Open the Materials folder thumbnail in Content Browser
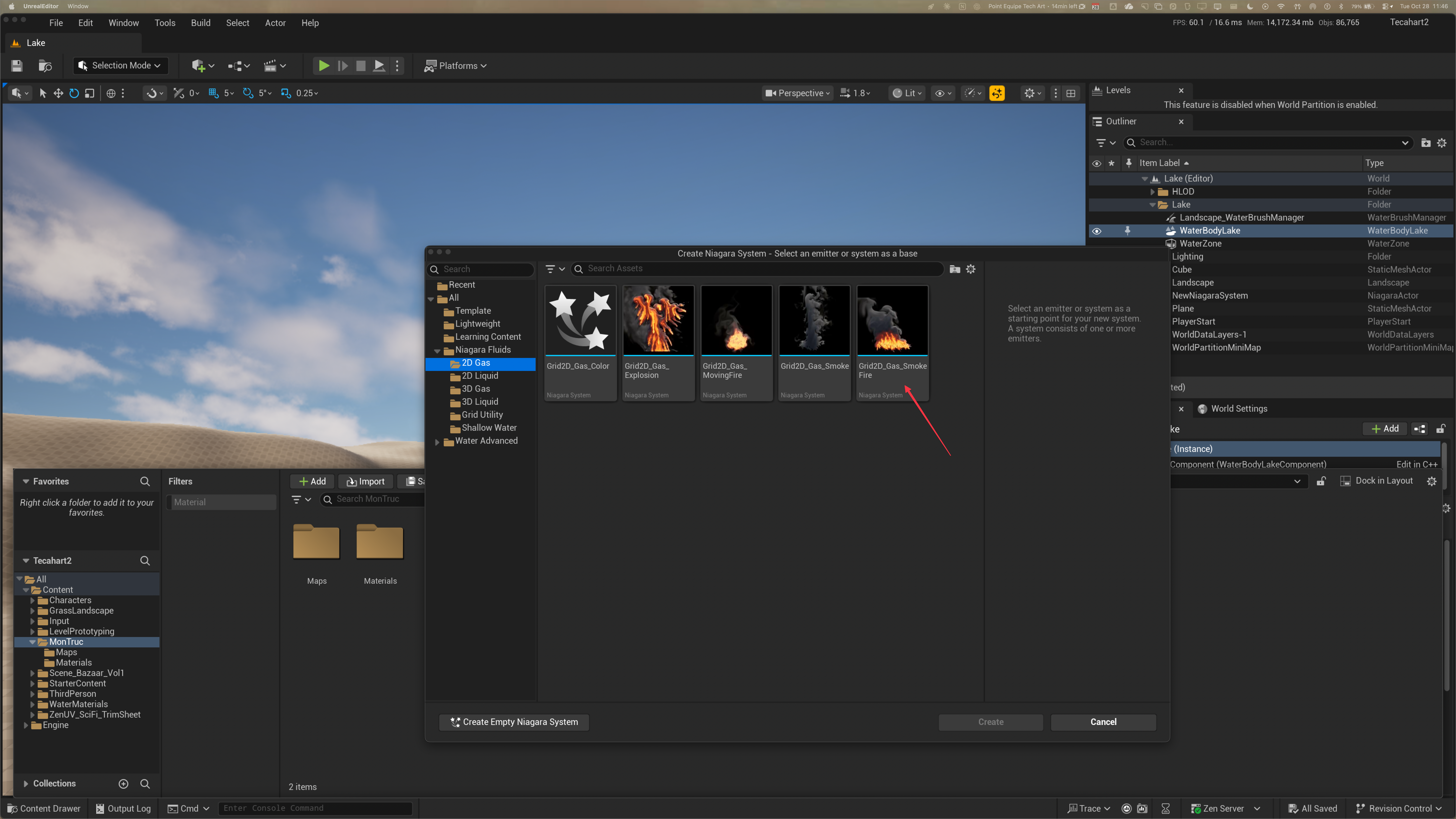 point(380,542)
